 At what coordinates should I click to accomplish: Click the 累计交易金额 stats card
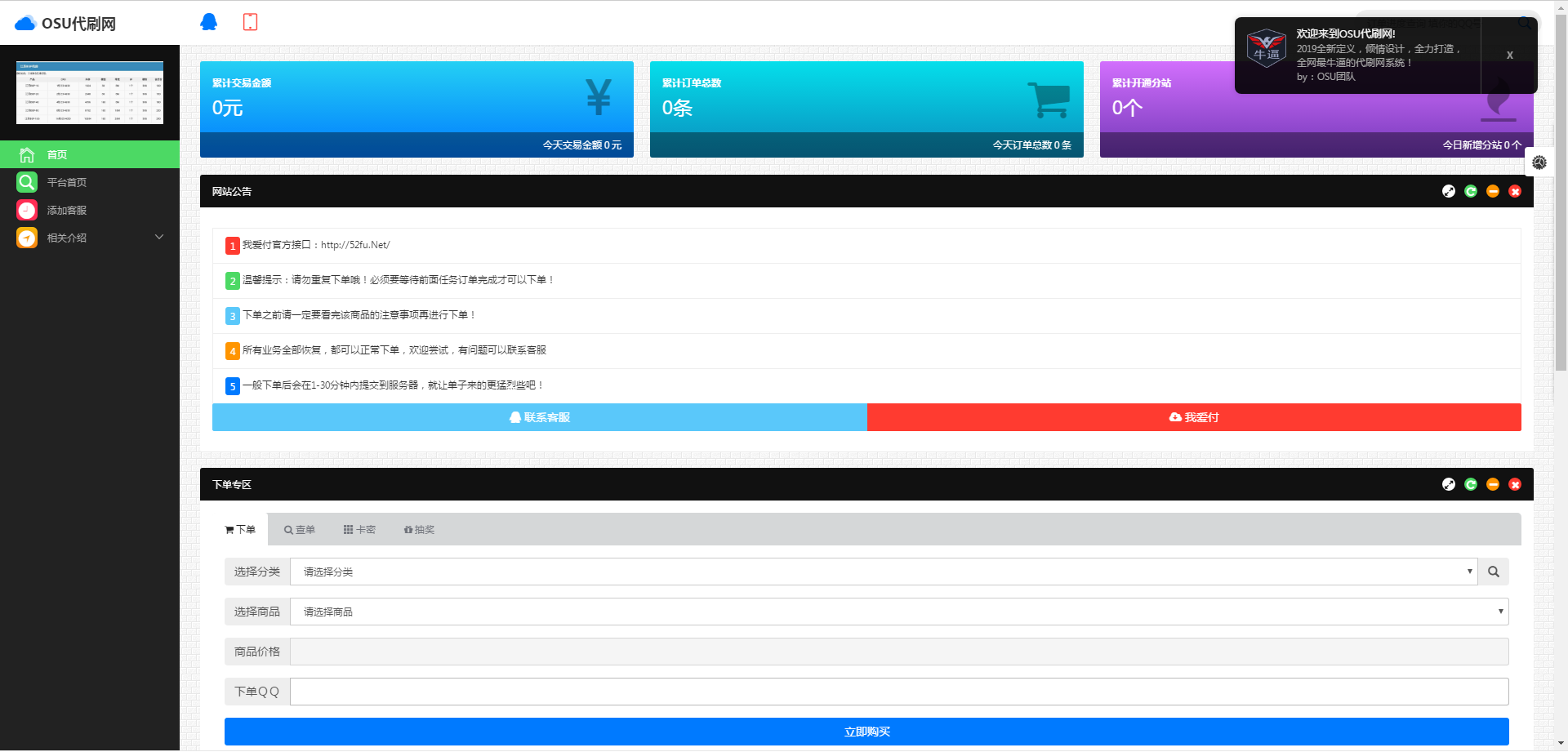pyautogui.click(x=416, y=109)
